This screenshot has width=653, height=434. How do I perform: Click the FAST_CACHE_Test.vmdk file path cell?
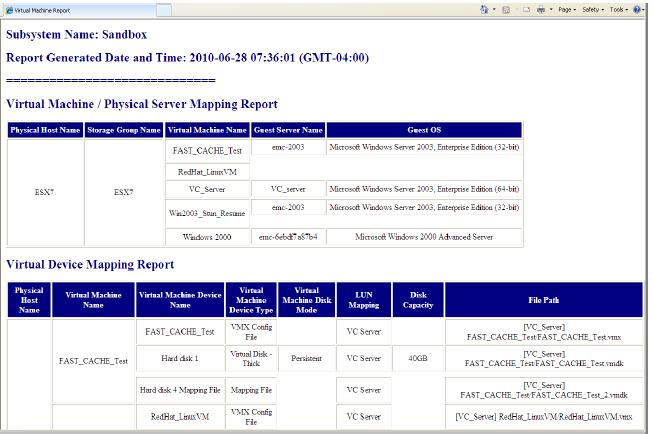(543, 358)
